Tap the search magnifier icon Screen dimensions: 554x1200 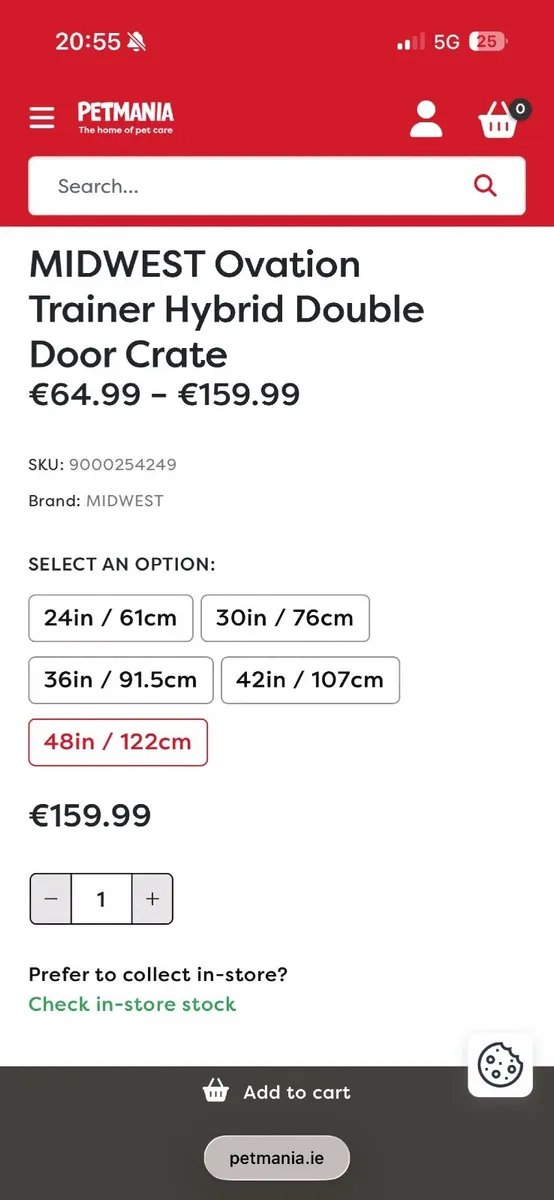point(485,185)
